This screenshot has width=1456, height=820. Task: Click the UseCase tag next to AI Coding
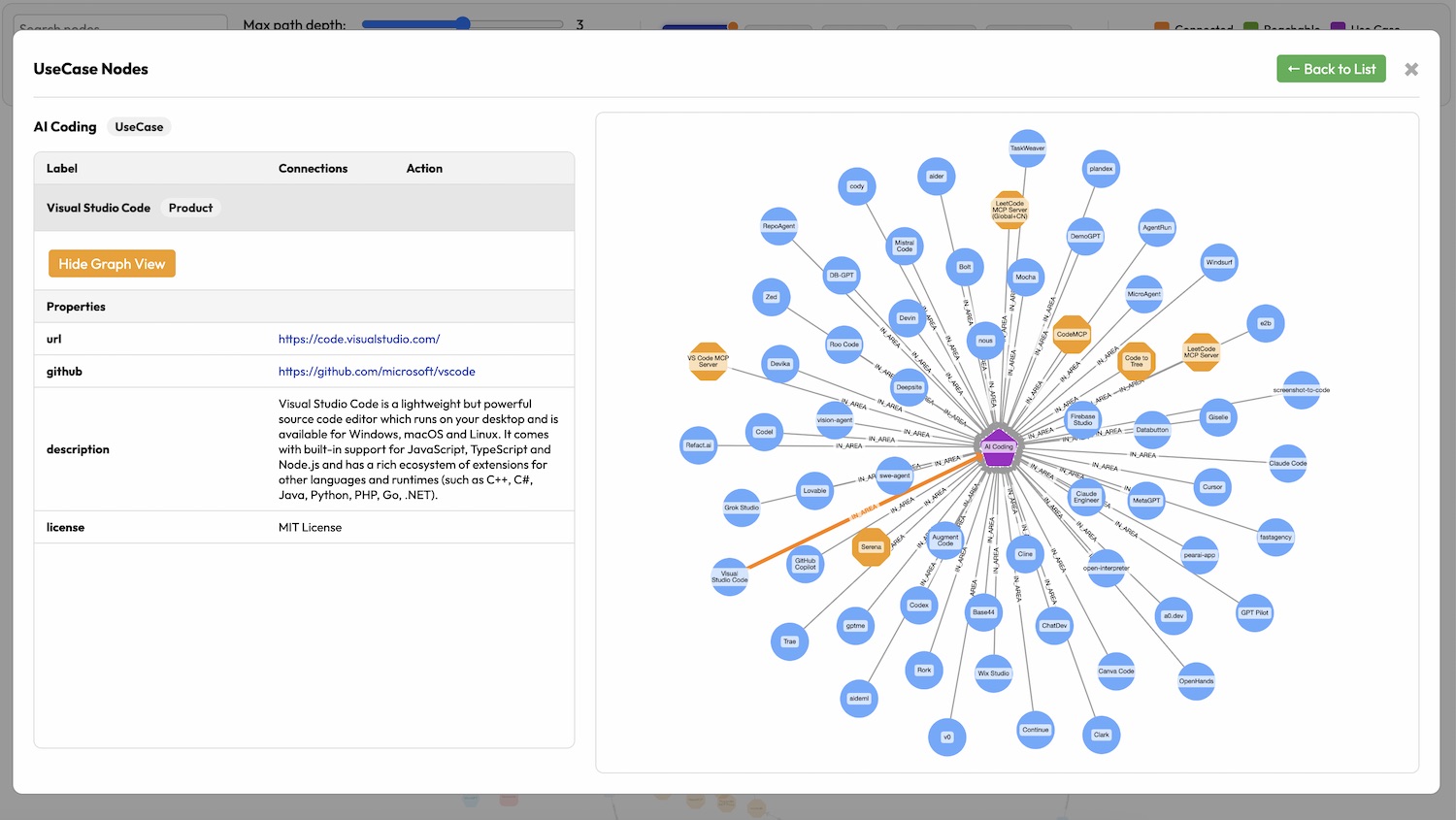(139, 127)
